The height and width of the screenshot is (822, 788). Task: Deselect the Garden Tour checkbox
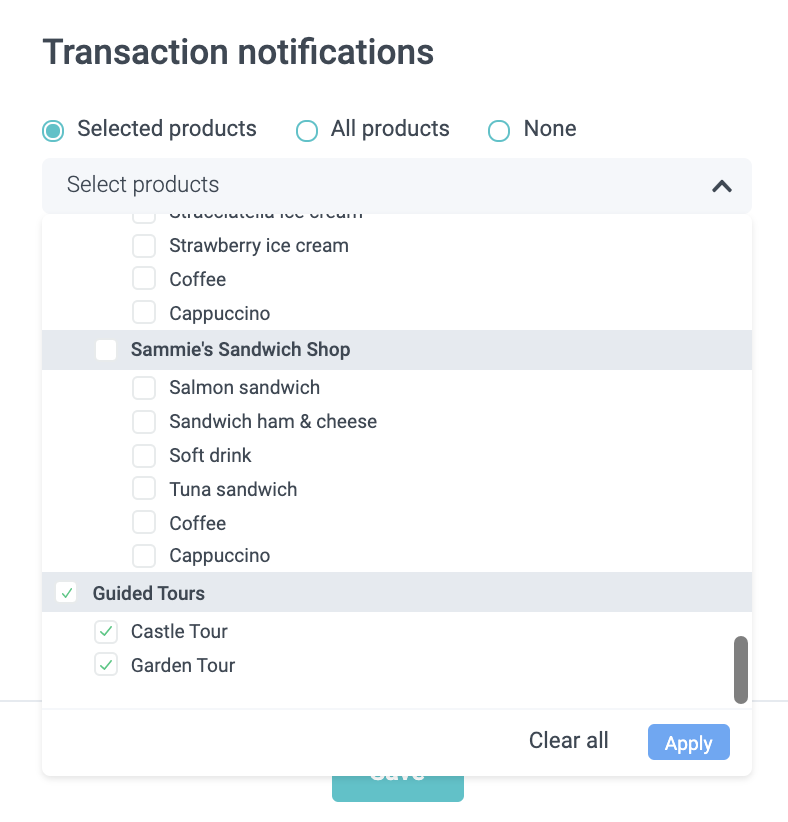pos(106,666)
